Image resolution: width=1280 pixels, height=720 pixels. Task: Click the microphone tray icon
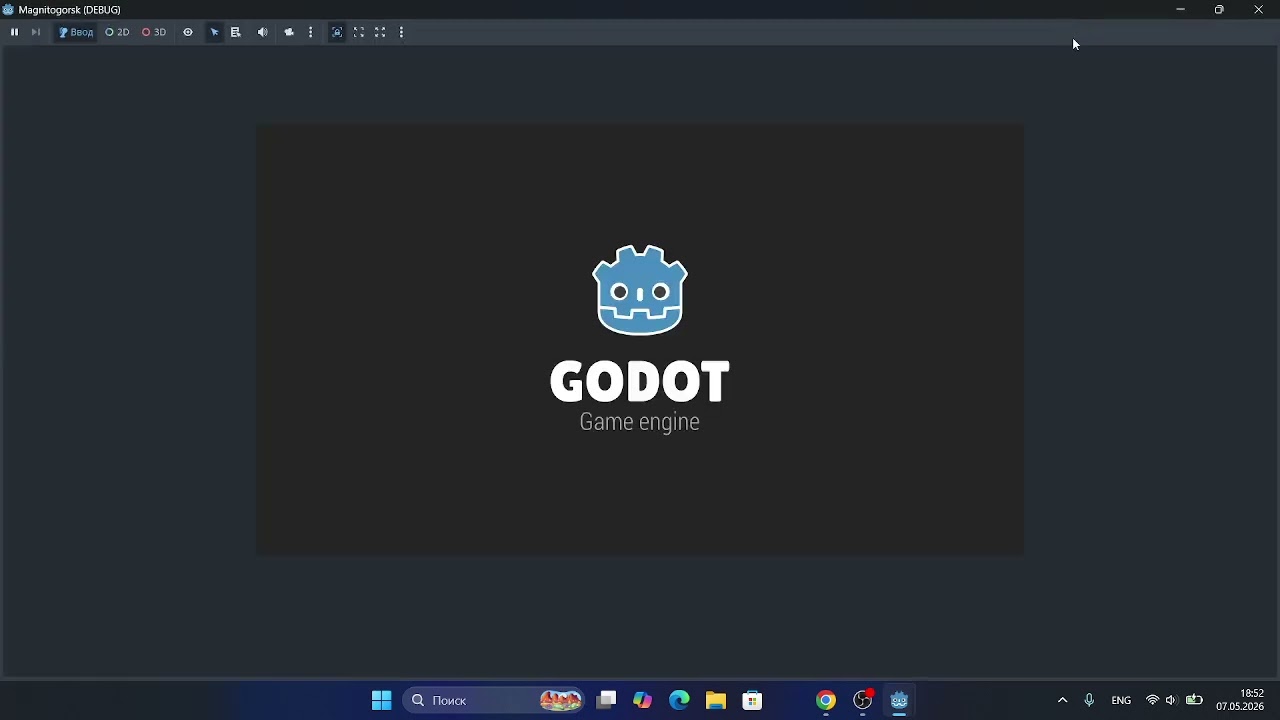(x=1089, y=700)
